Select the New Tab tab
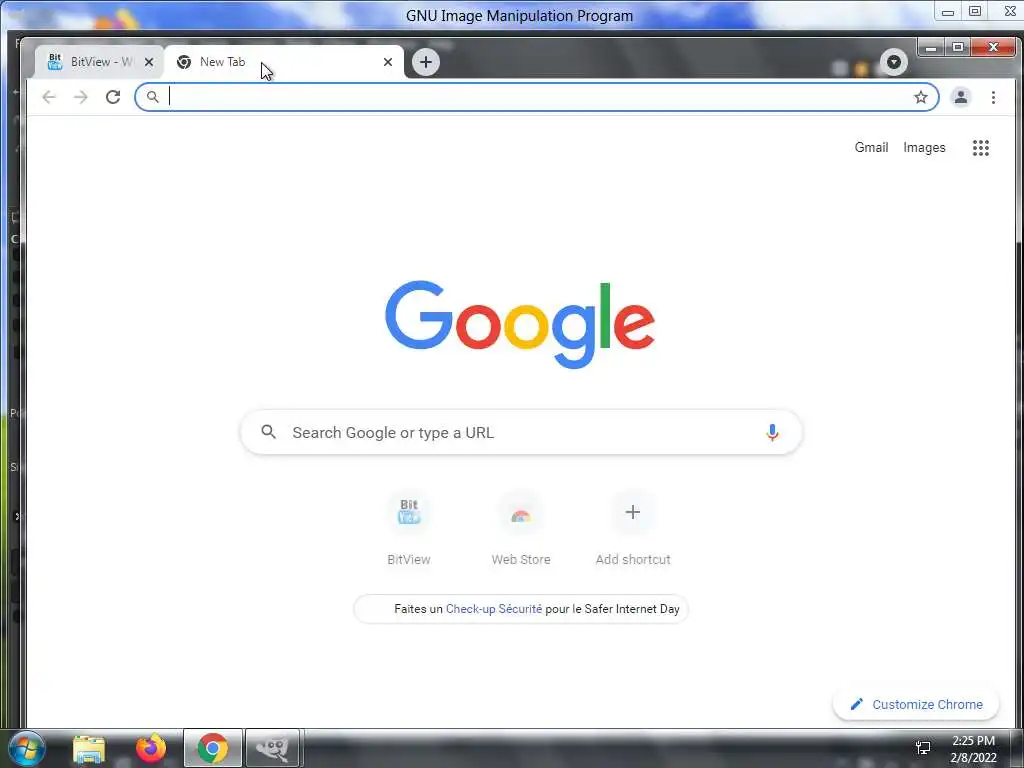Viewport: 1024px width, 768px height. (x=281, y=62)
